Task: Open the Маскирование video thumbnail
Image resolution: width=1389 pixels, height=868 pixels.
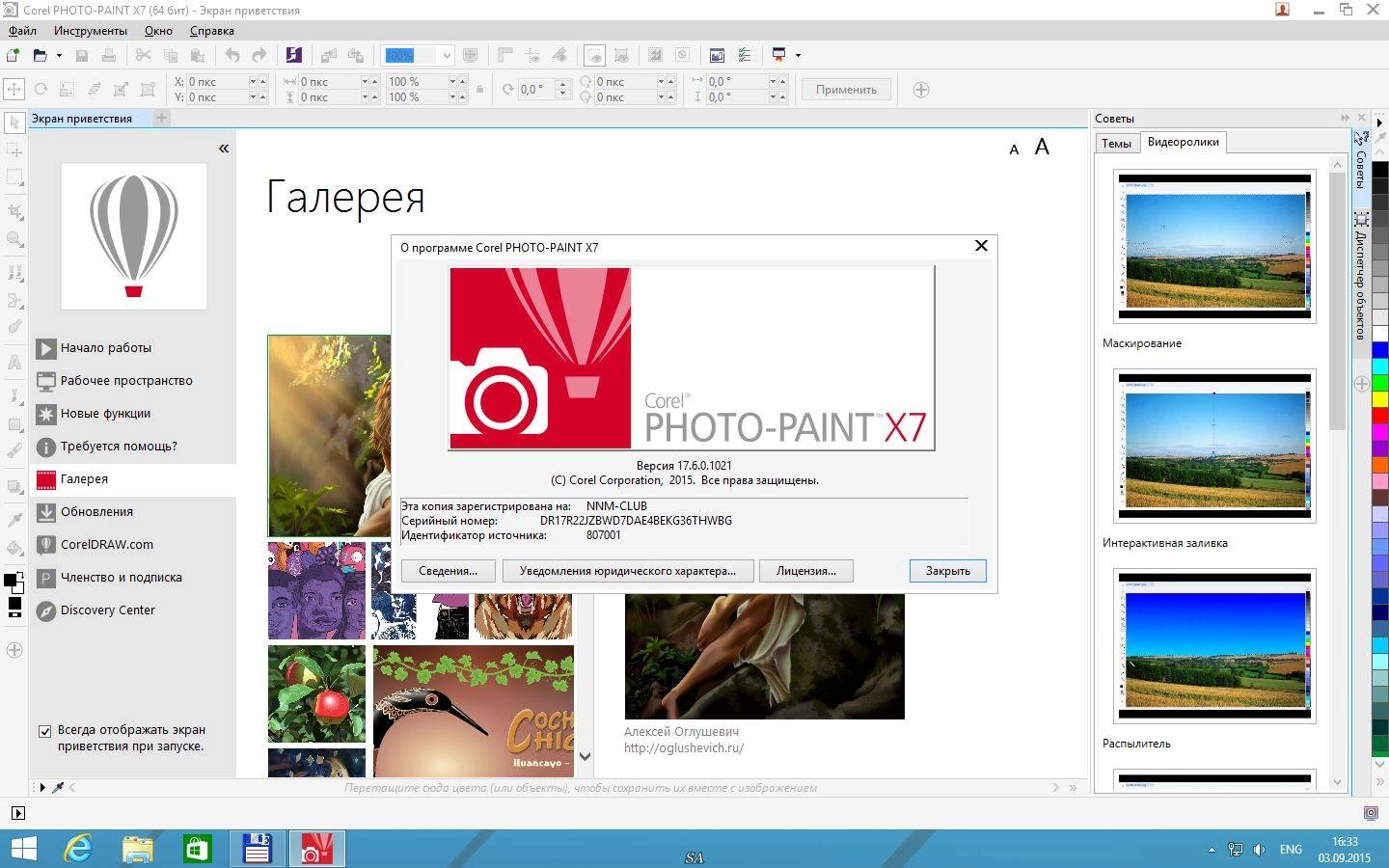Action: 1214,247
